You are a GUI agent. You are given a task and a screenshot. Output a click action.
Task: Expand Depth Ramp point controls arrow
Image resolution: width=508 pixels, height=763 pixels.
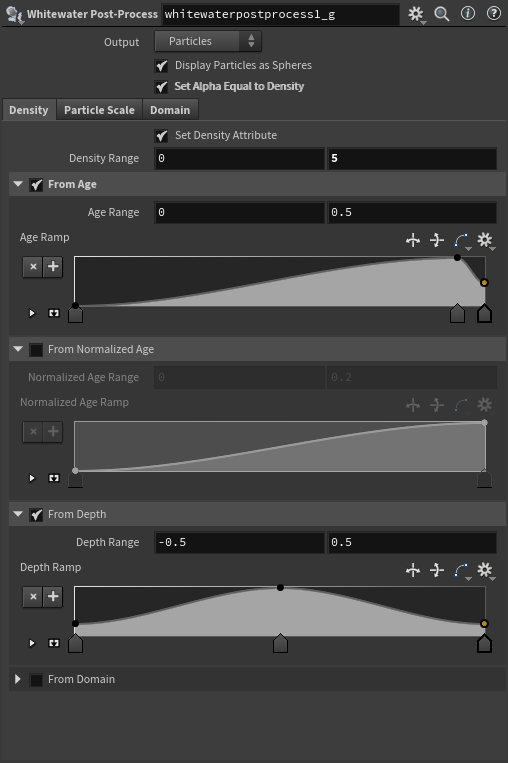pyautogui.click(x=32, y=643)
